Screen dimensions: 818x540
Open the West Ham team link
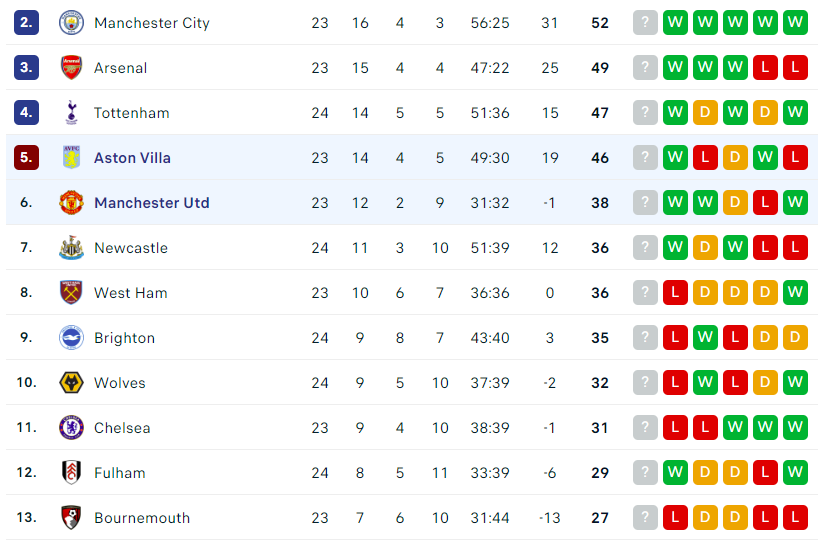[130, 293]
